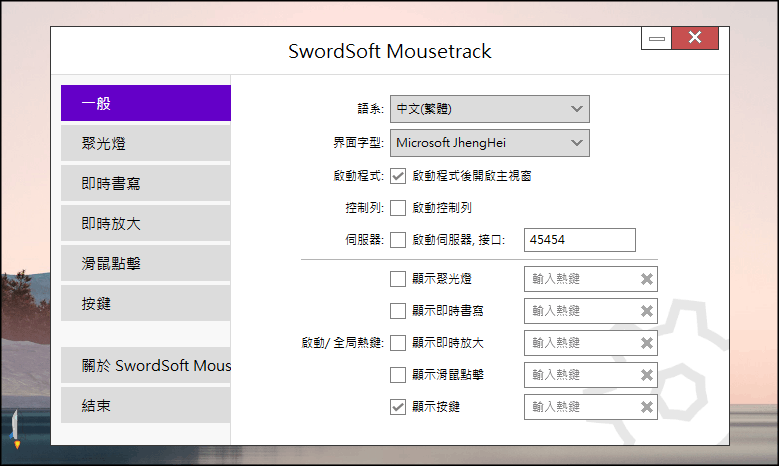The height and width of the screenshot is (466, 779).
Task: Check the 顯示即時放大 checkbox
Action: point(397,343)
